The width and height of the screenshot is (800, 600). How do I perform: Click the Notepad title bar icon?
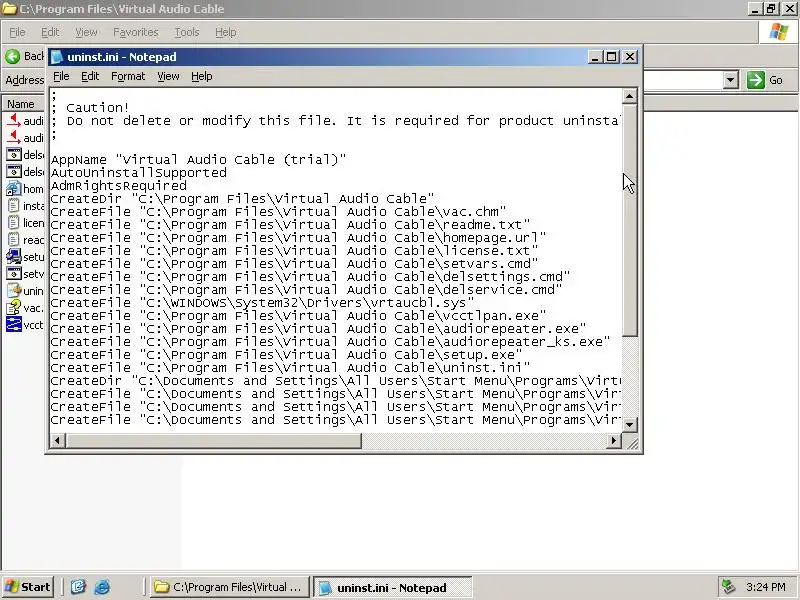click(x=57, y=57)
